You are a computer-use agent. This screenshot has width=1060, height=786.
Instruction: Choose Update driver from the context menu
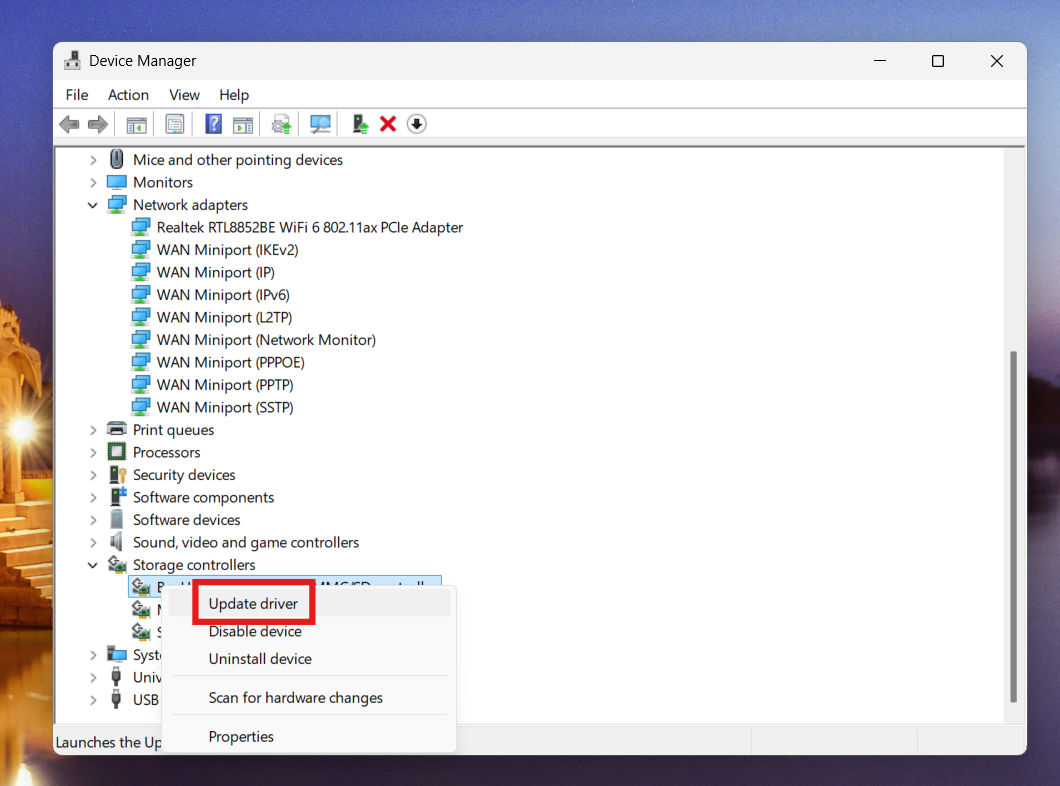point(253,603)
